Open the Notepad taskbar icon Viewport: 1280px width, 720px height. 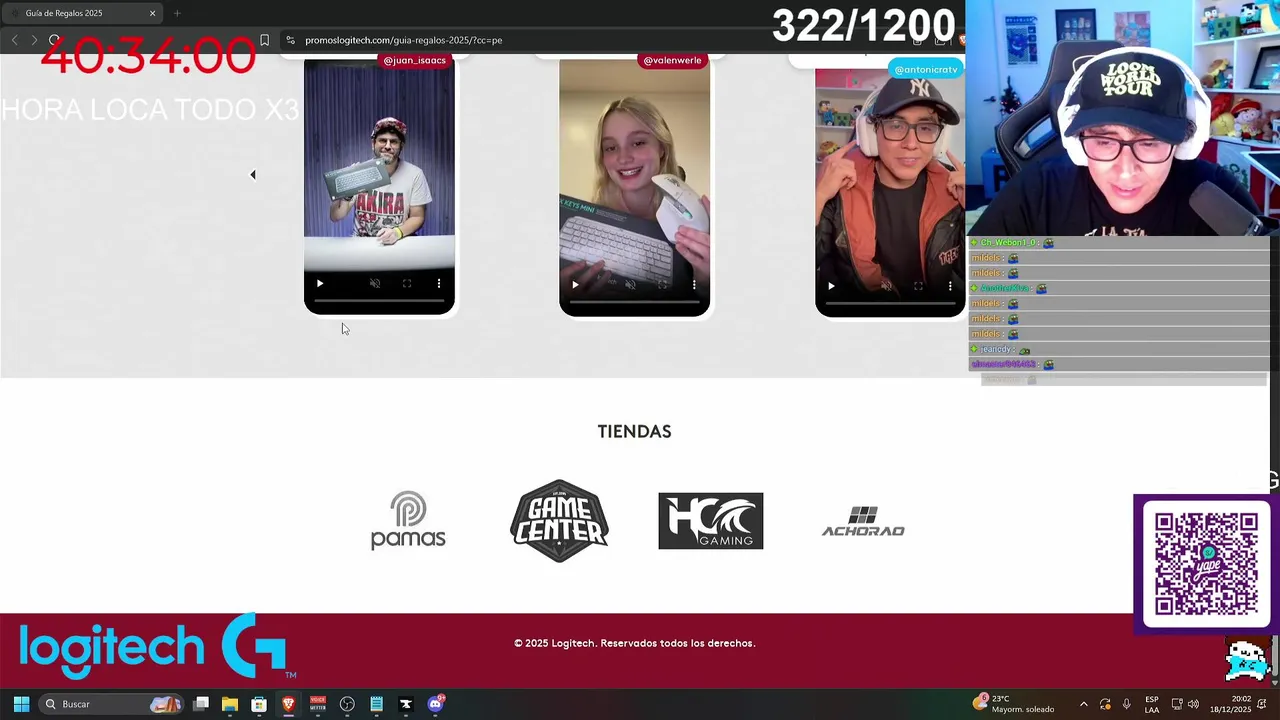[x=376, y=704]
